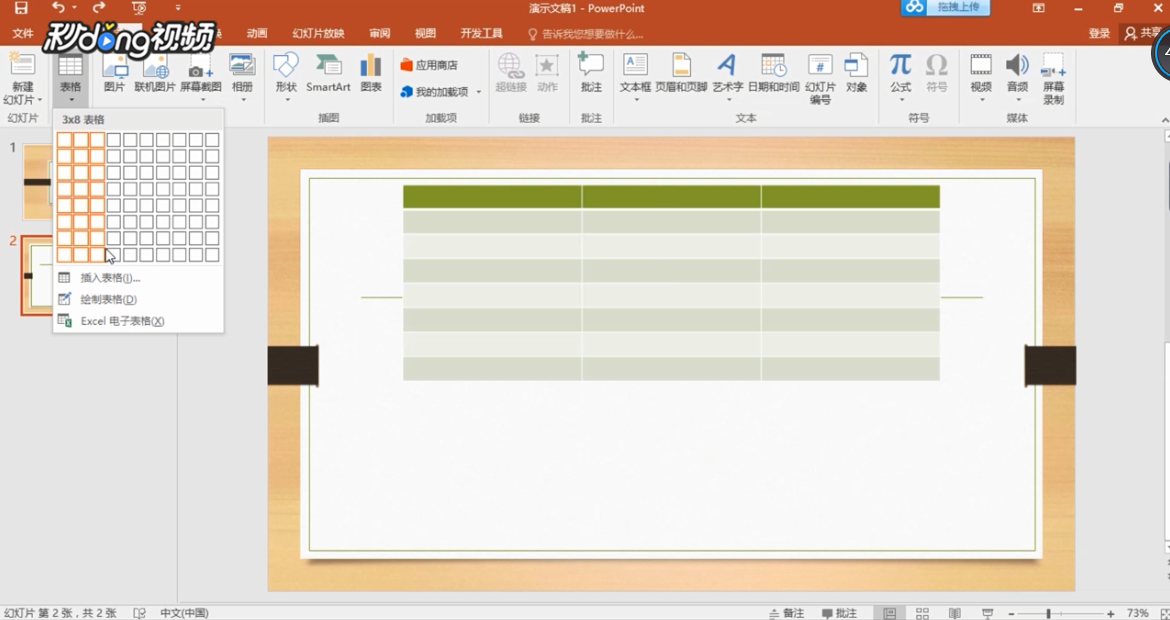Click the language indicator 中文(中国)

(x=184, y=613)
